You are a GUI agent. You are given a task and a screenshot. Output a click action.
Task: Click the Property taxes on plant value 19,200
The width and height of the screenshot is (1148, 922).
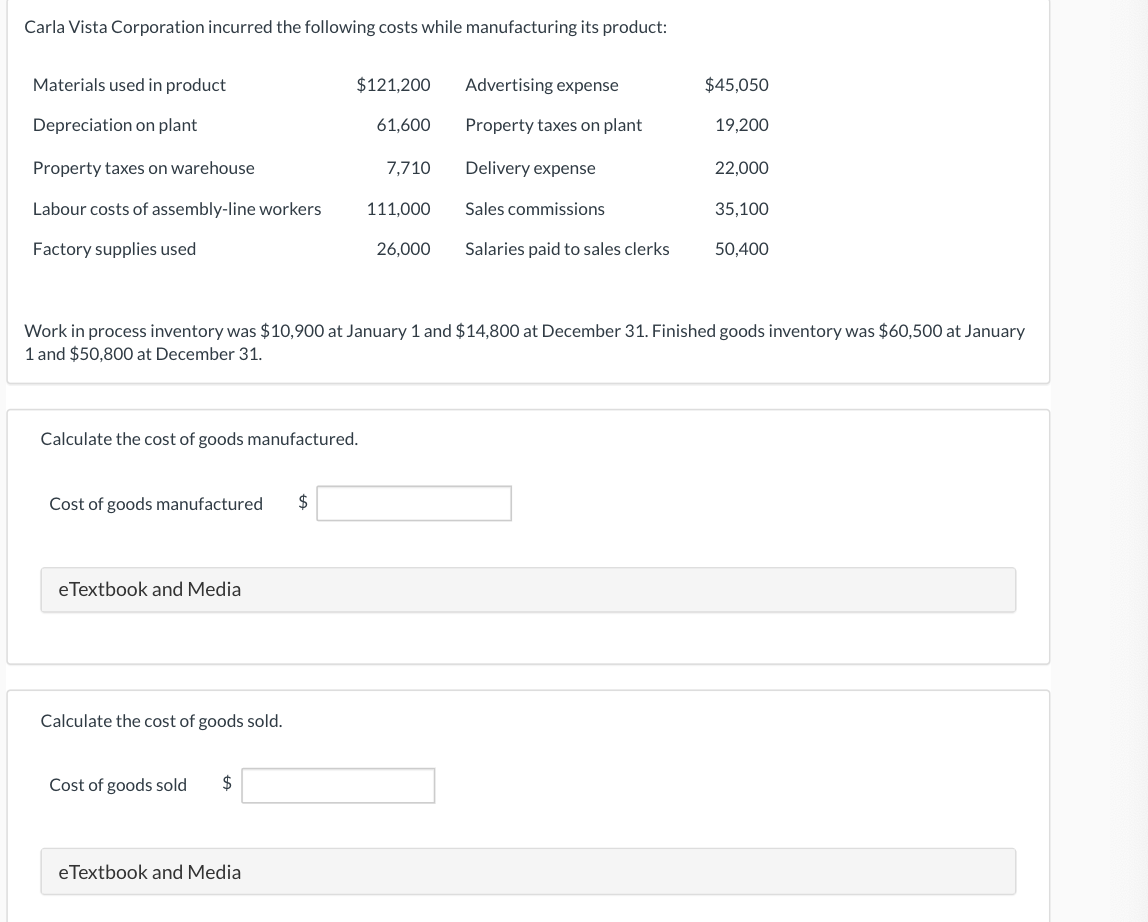coord(741,124)
